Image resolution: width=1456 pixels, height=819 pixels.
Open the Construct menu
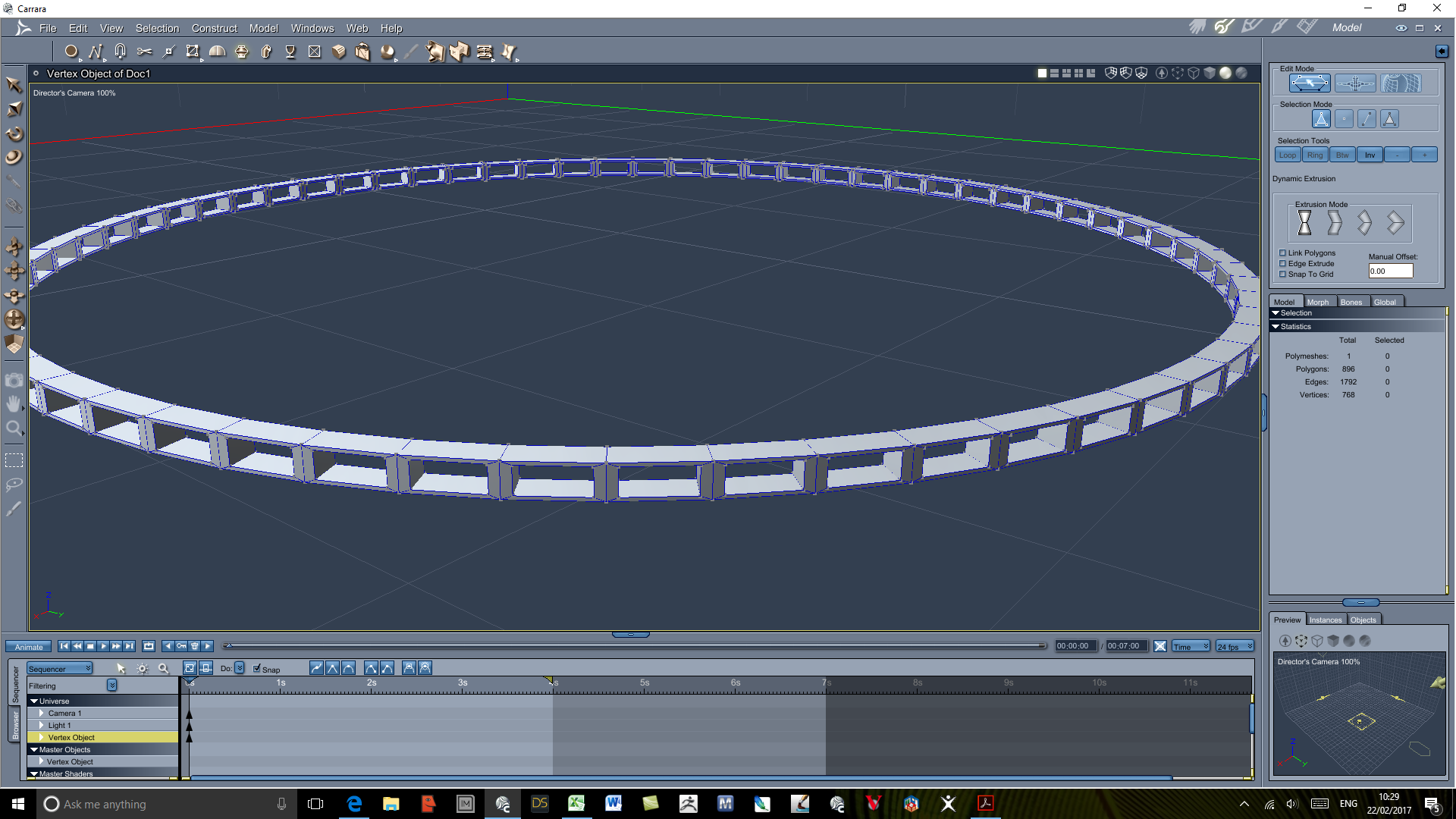point(214,28)
